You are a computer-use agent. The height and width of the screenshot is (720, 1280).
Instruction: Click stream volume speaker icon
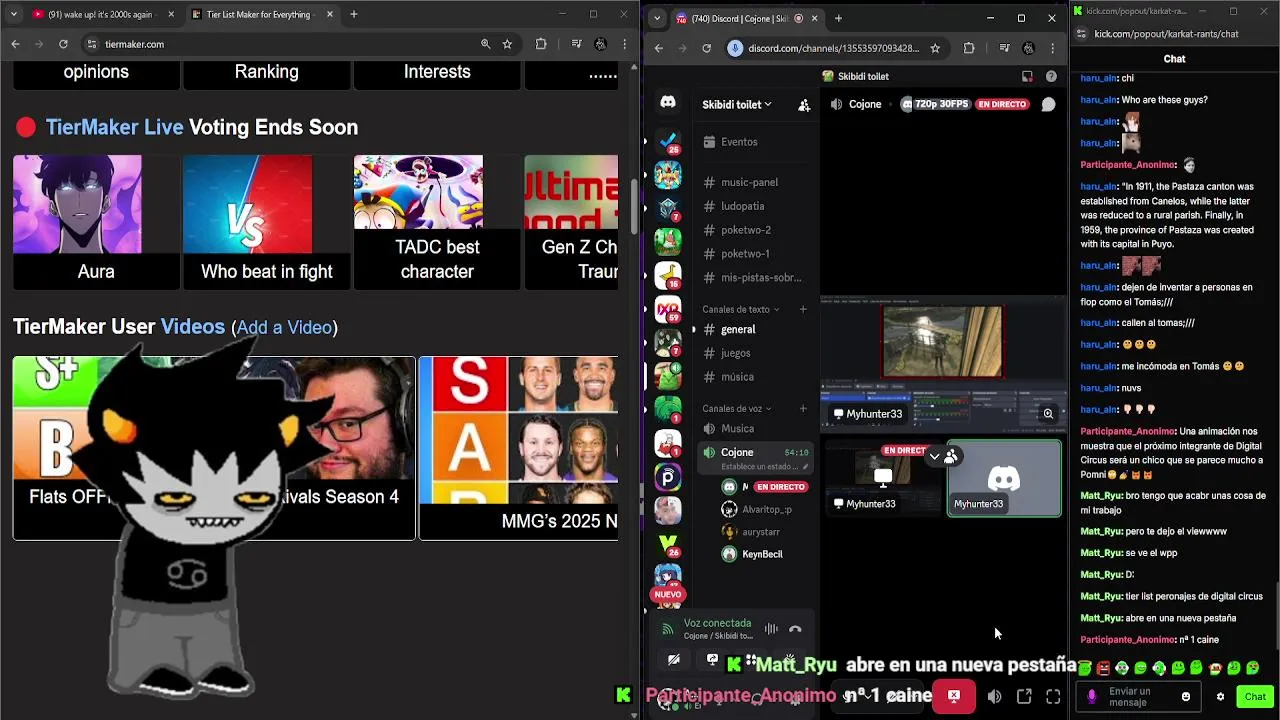click(x=994, y=697)
